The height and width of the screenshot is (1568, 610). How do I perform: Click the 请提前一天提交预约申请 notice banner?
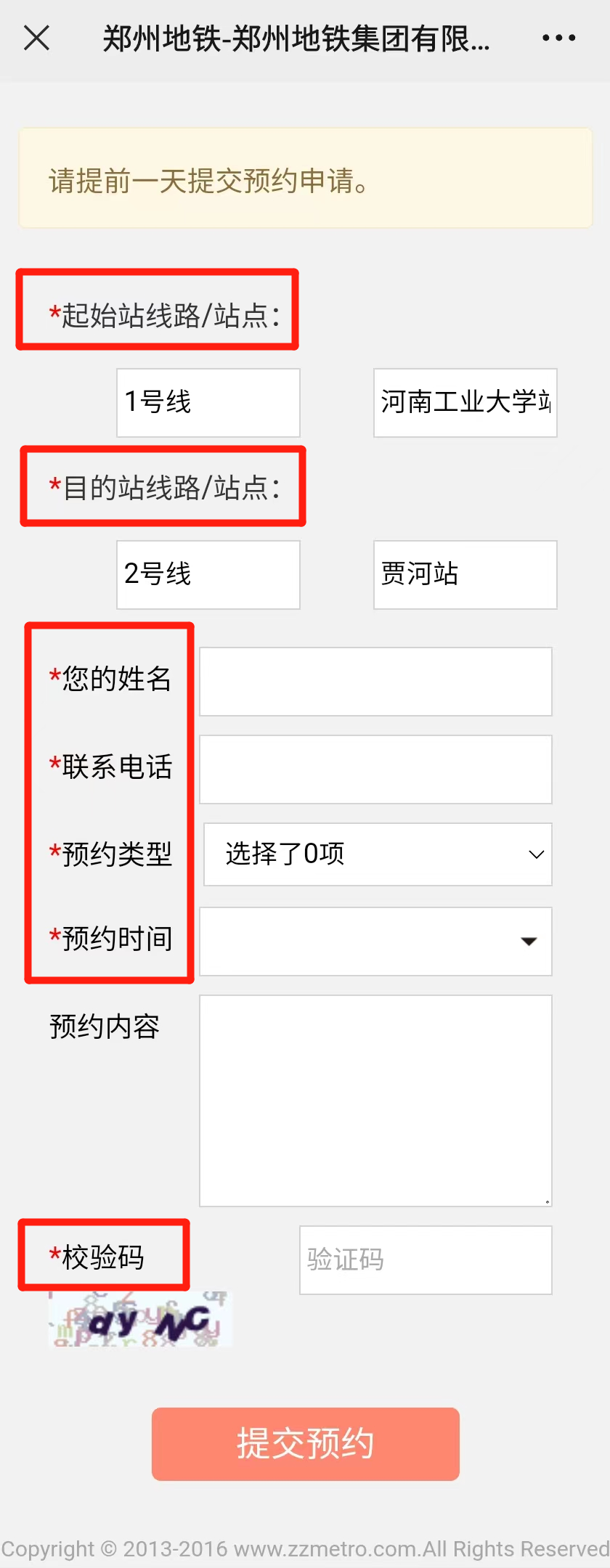pyautogui.click(x=306, y=178)
